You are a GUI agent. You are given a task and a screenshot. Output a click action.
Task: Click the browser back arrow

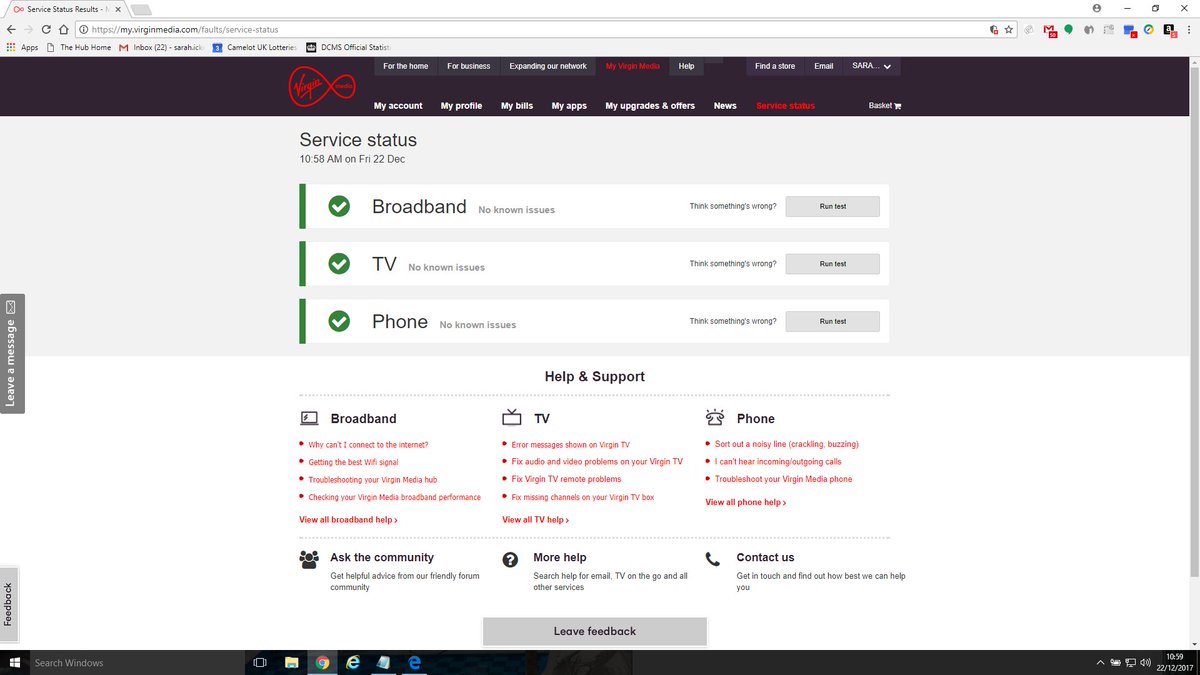[x=10, y=30]
